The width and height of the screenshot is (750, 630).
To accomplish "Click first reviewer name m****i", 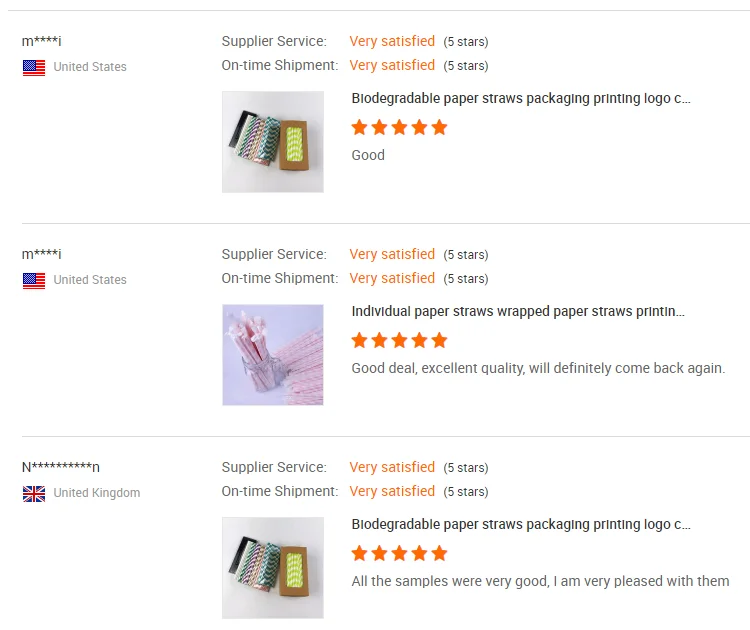I will coord(41,41).
